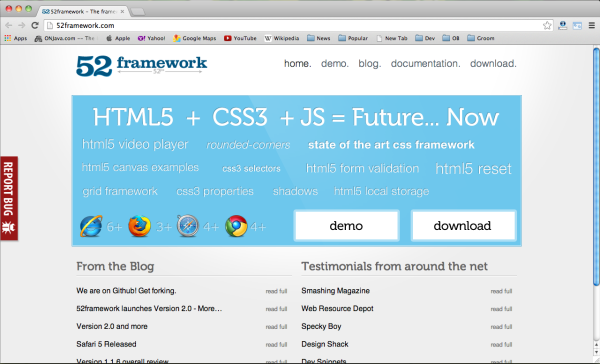Bookmark this page with the star icon
Viewport: 600px width, 364px height.
coord(547,26)
